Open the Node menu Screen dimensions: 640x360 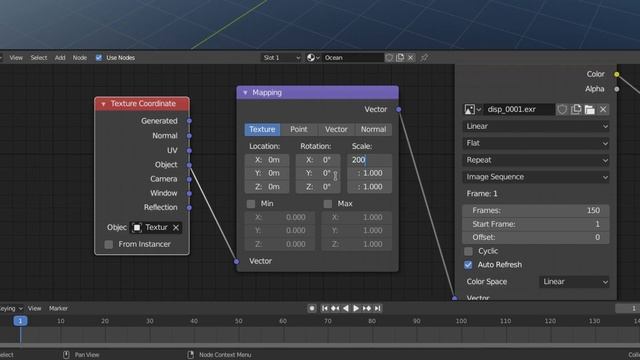click(x=80, y=58)
